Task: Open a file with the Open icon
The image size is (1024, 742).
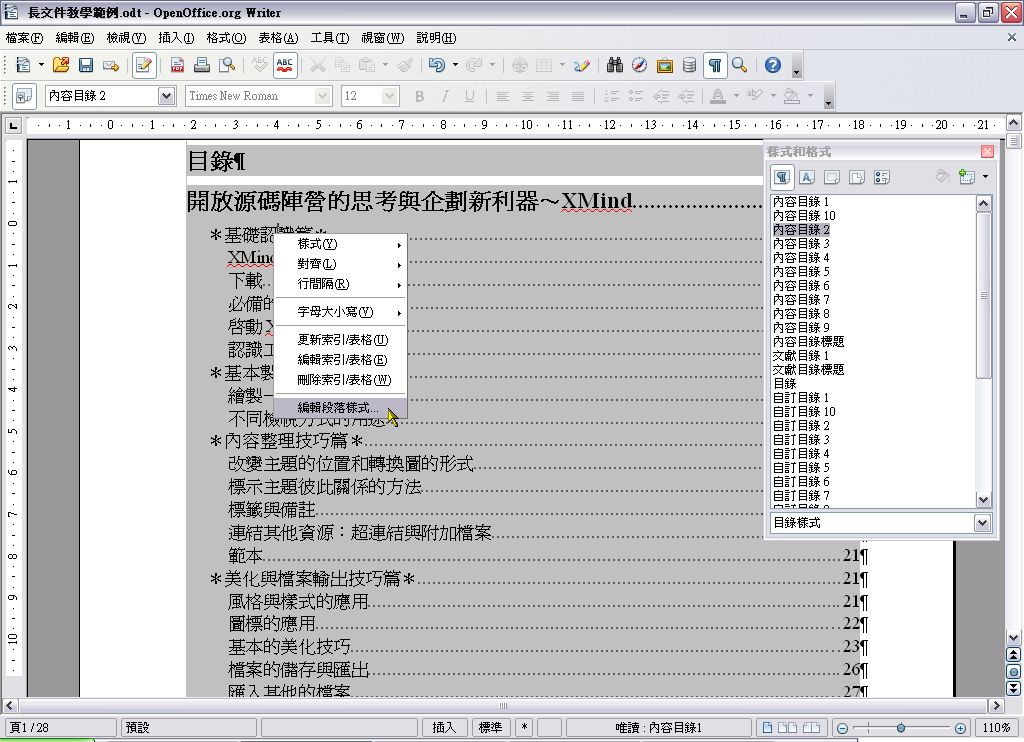Action: [61, 65]
